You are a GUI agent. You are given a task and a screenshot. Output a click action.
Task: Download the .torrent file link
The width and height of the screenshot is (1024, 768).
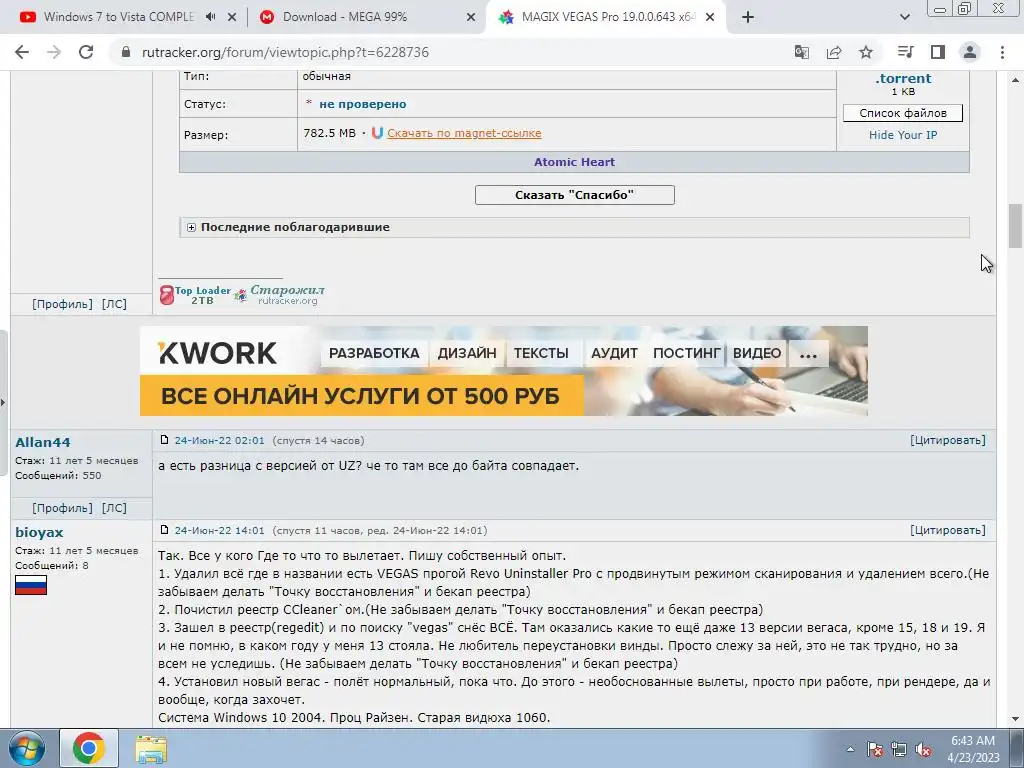tap(903, 78)
